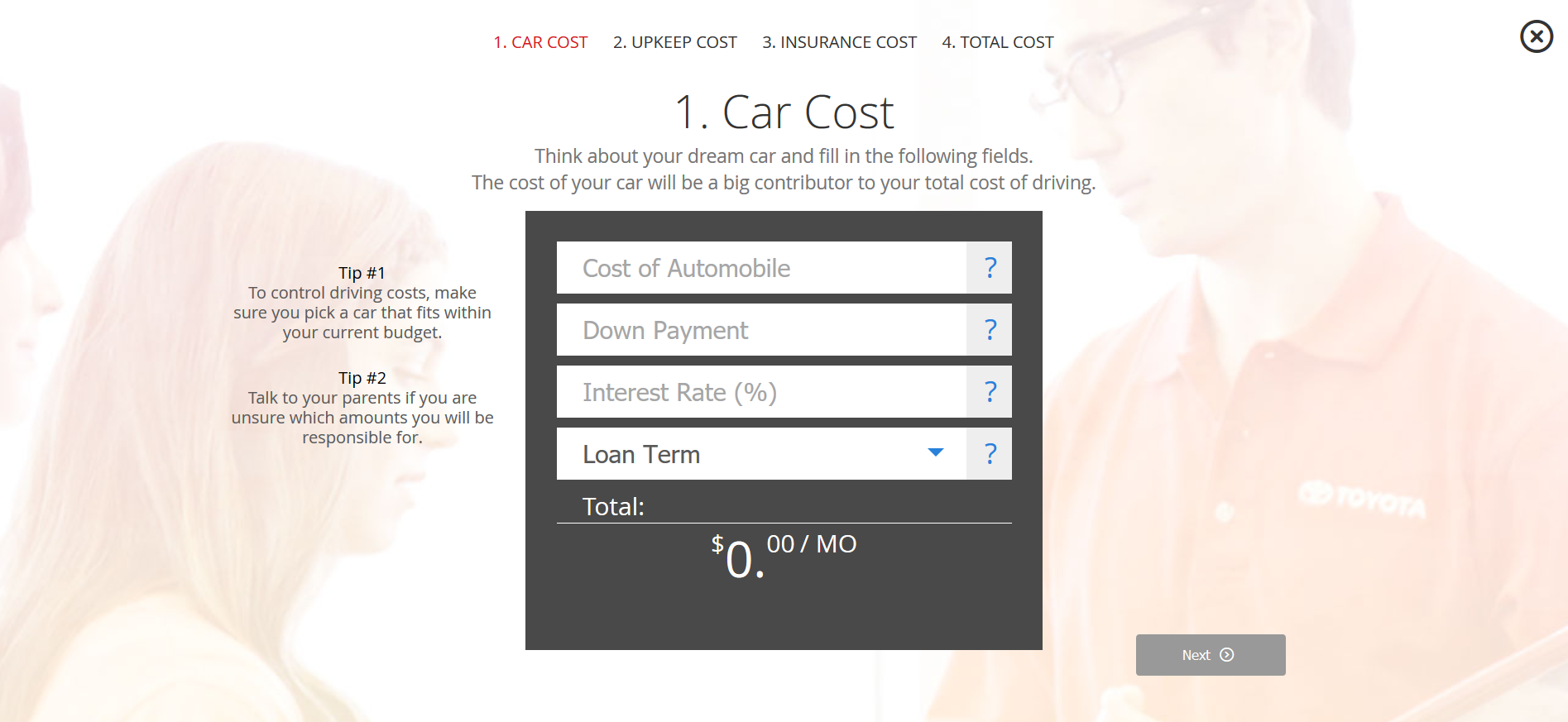Click the 'Total:' label

coord(613,506)
